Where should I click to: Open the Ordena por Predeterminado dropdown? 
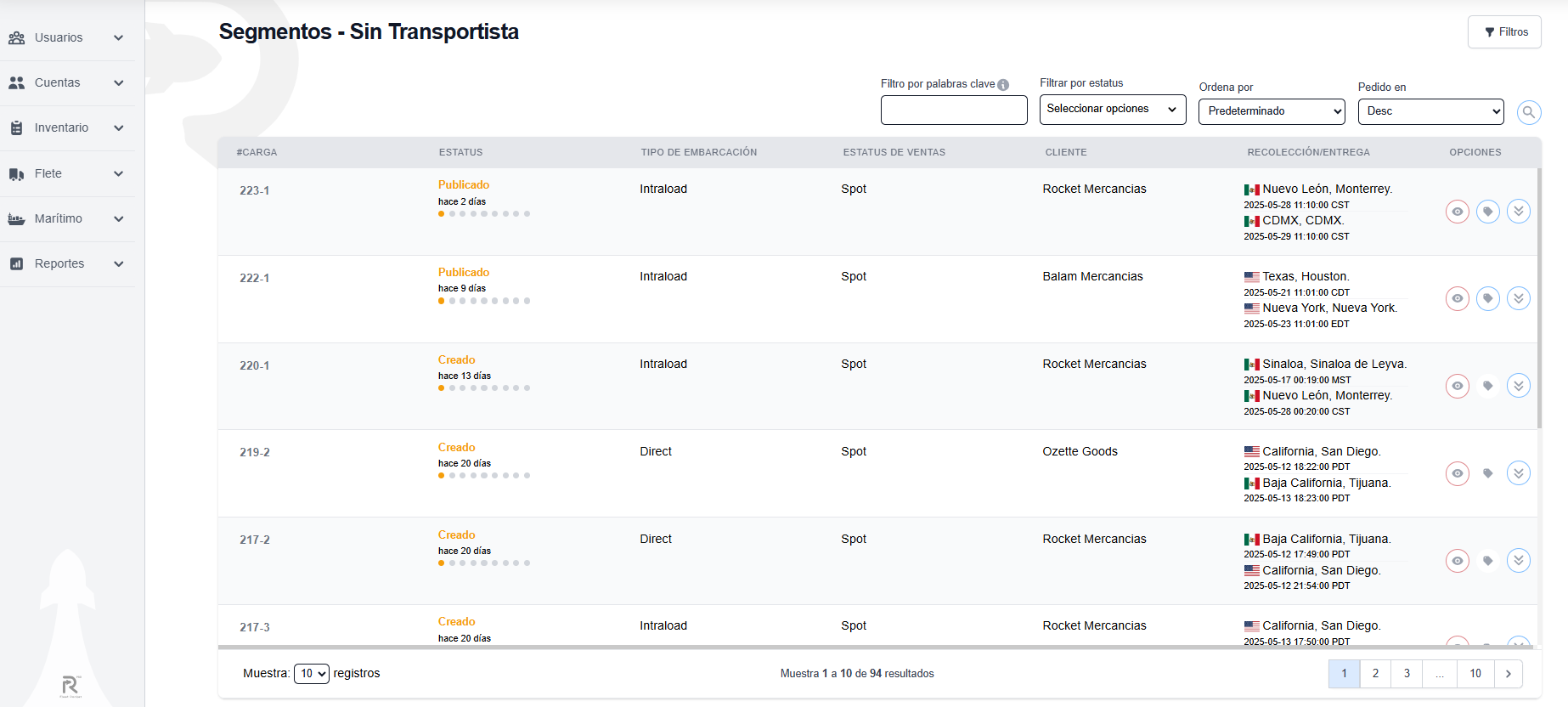pyautogui.click(x=1272, y=111)
